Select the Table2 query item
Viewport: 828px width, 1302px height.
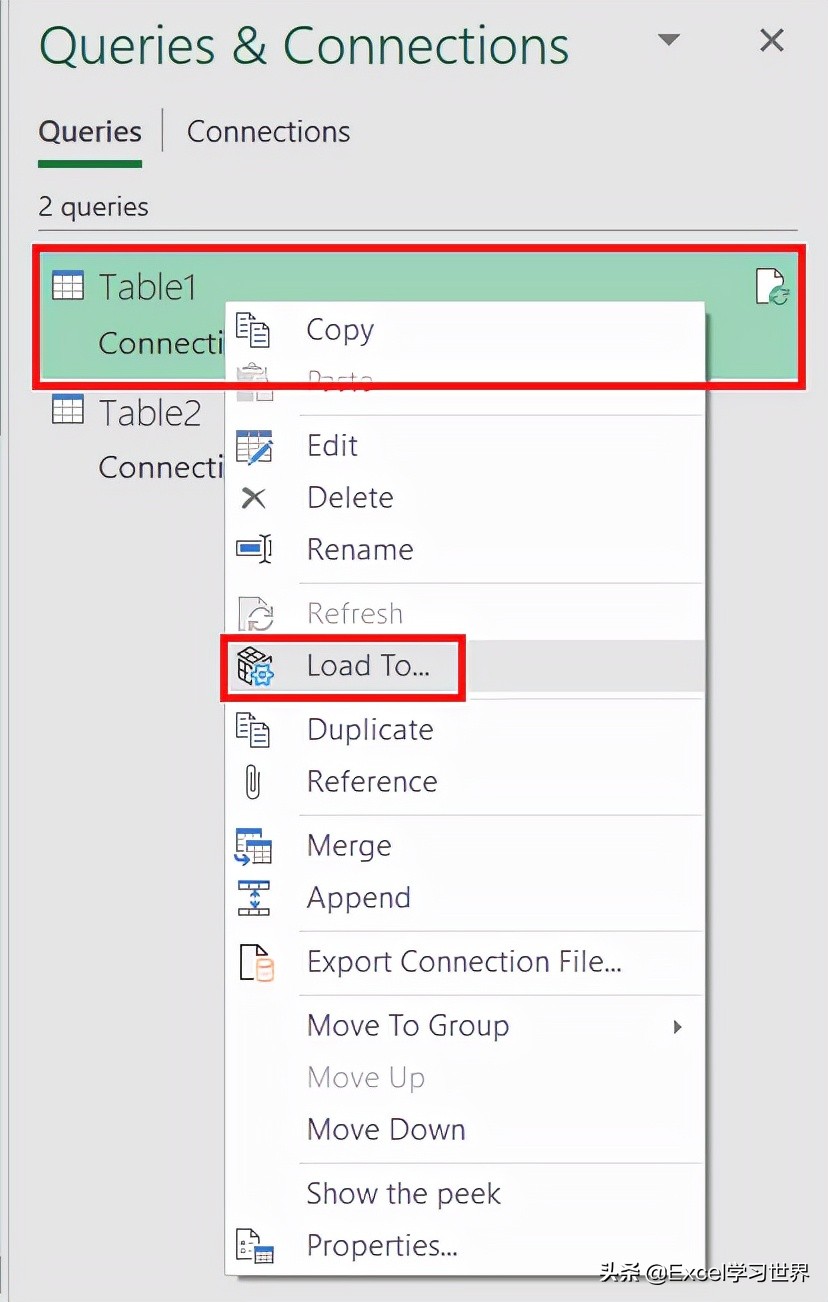click(x=130, y=439)
